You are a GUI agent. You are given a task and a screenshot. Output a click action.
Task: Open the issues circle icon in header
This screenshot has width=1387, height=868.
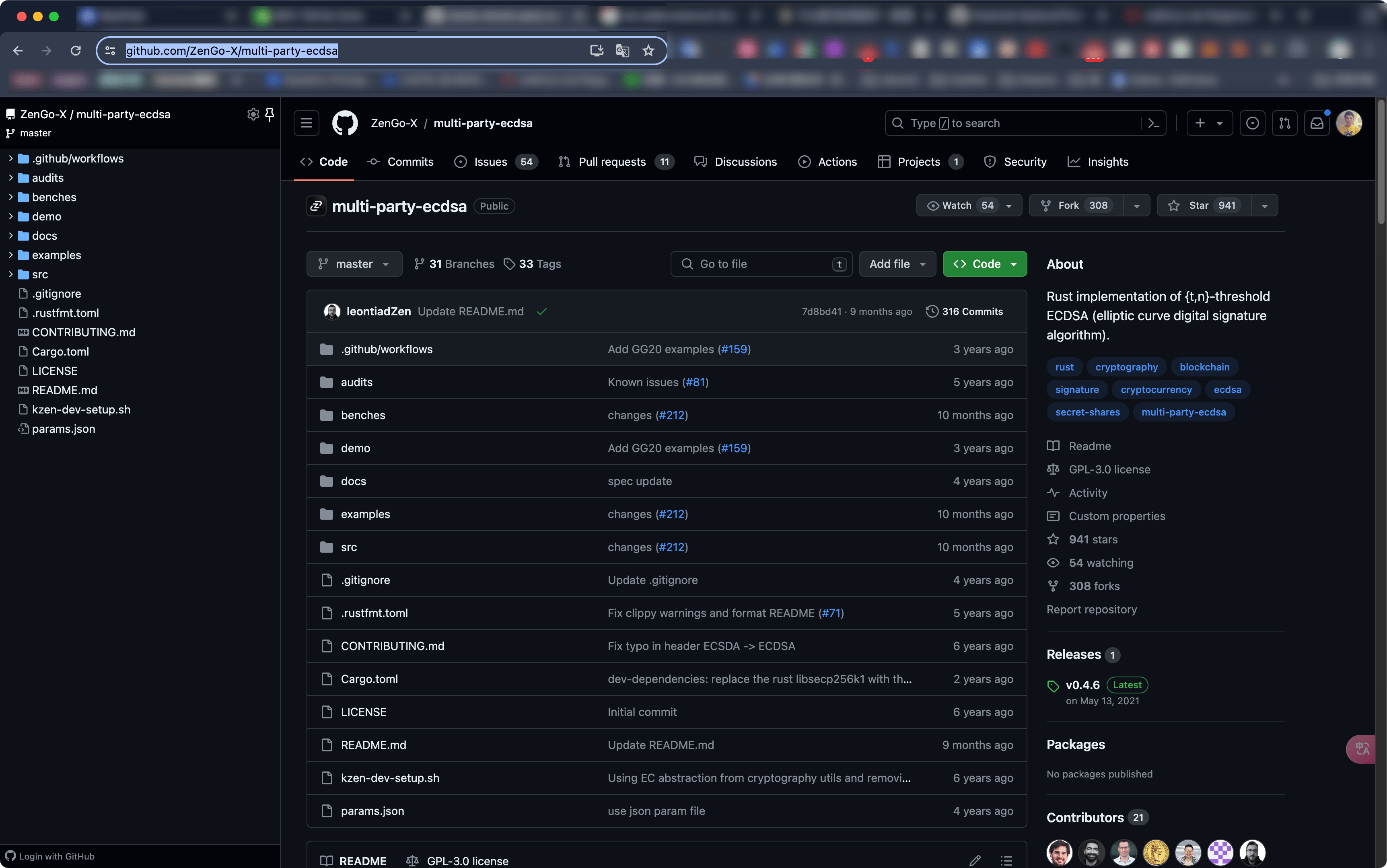(1253, 123)
